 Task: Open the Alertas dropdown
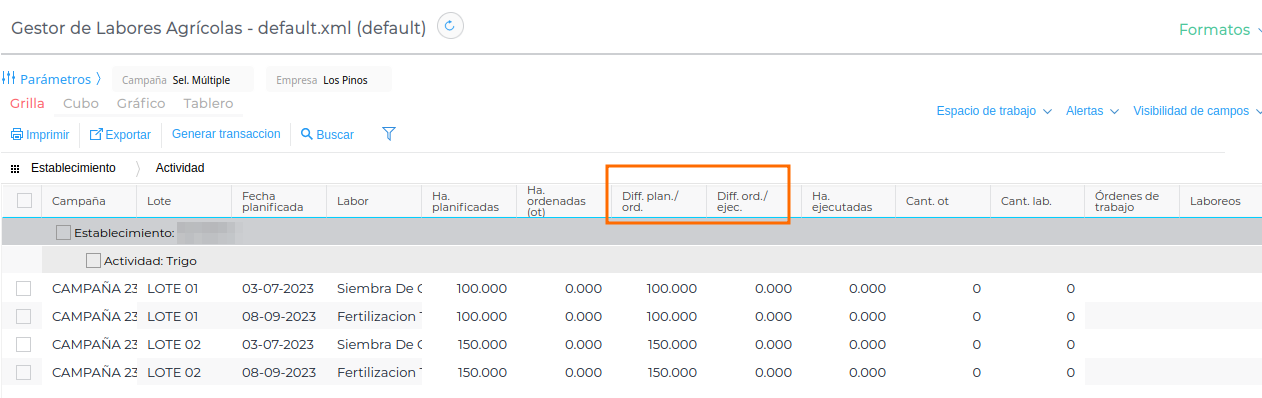pyautogui.click(x=1092, y=111)
